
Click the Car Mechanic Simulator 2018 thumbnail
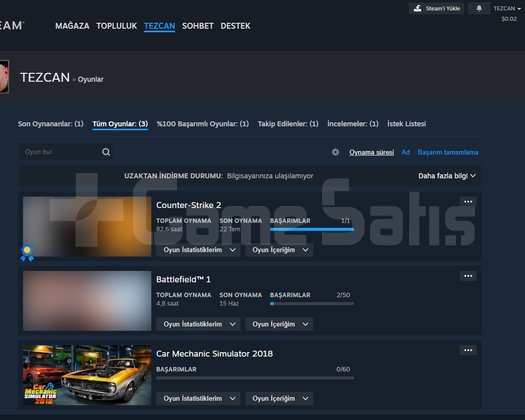tap(87, 375)
